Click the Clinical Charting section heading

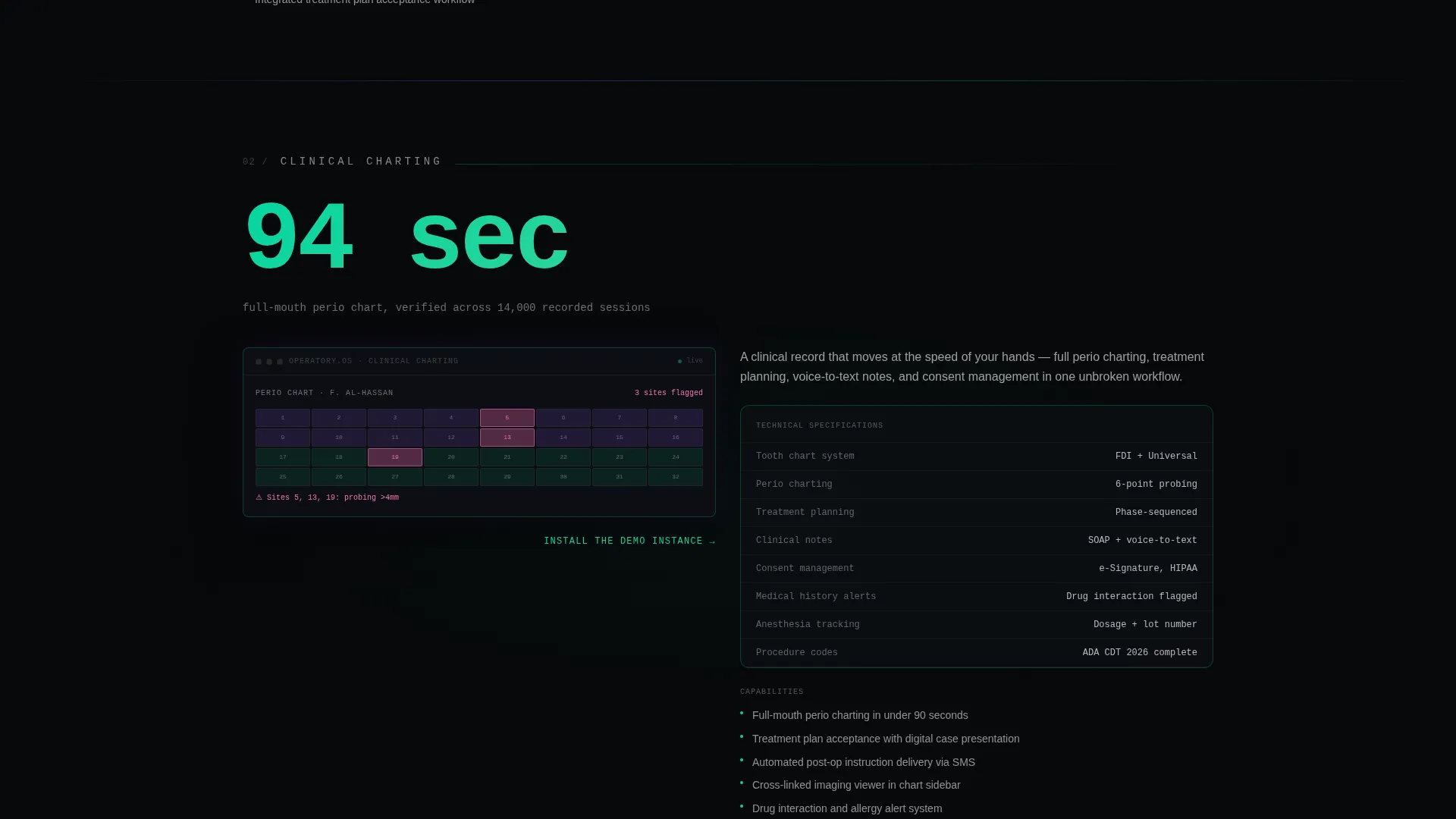(361, 162)
